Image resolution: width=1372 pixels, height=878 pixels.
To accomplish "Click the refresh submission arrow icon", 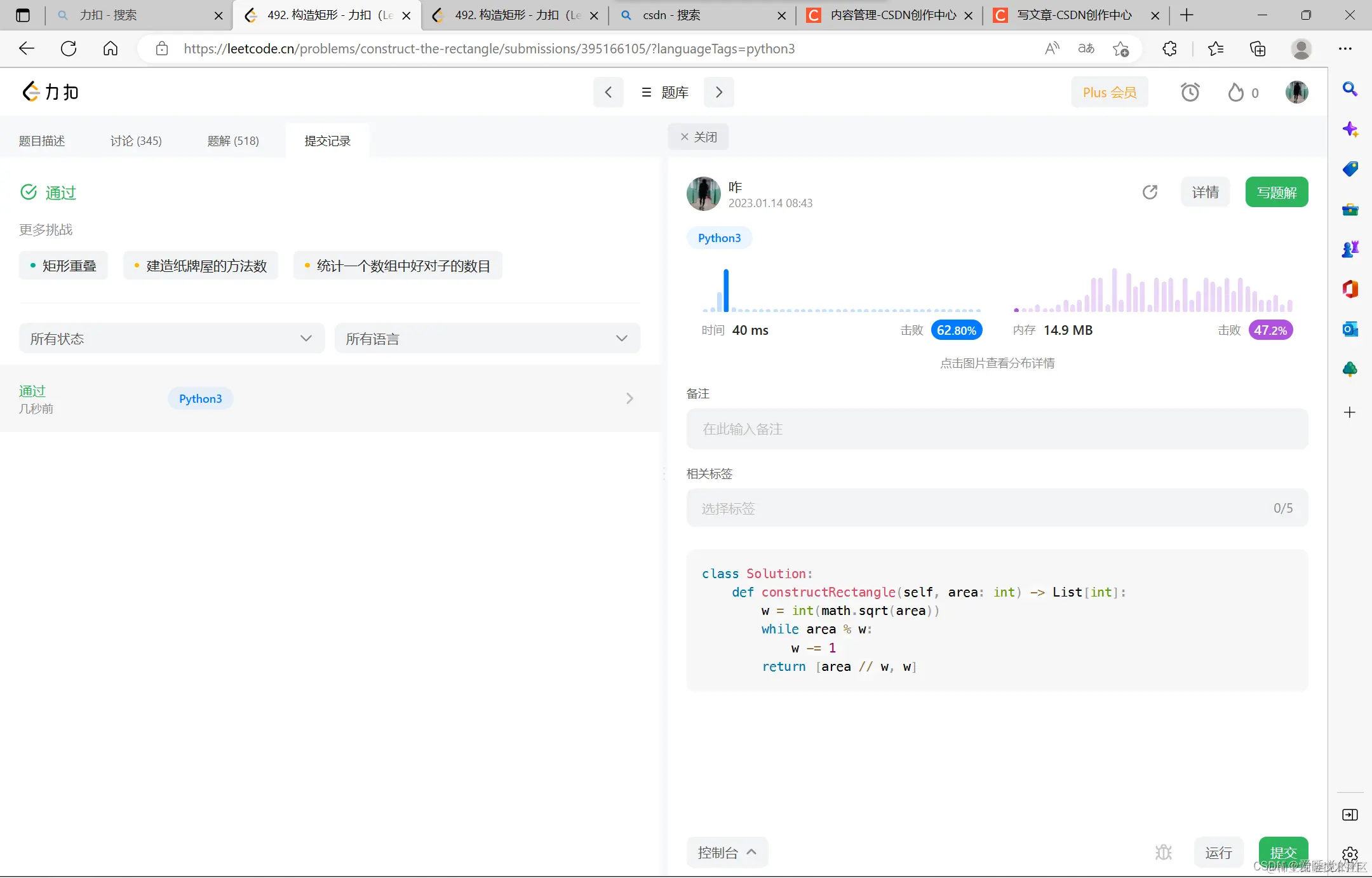I will coord(1150,192).
